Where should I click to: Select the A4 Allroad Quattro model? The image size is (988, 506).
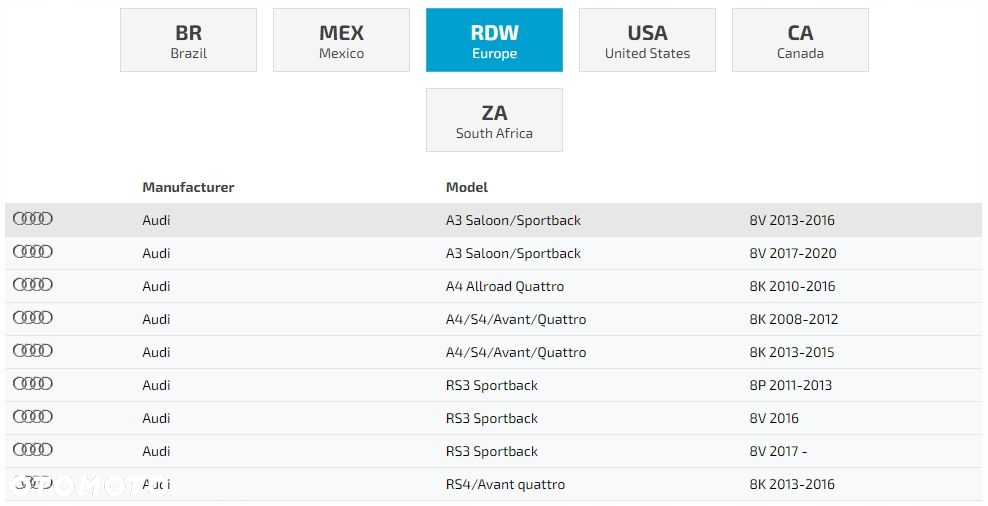tap(505, 286)
